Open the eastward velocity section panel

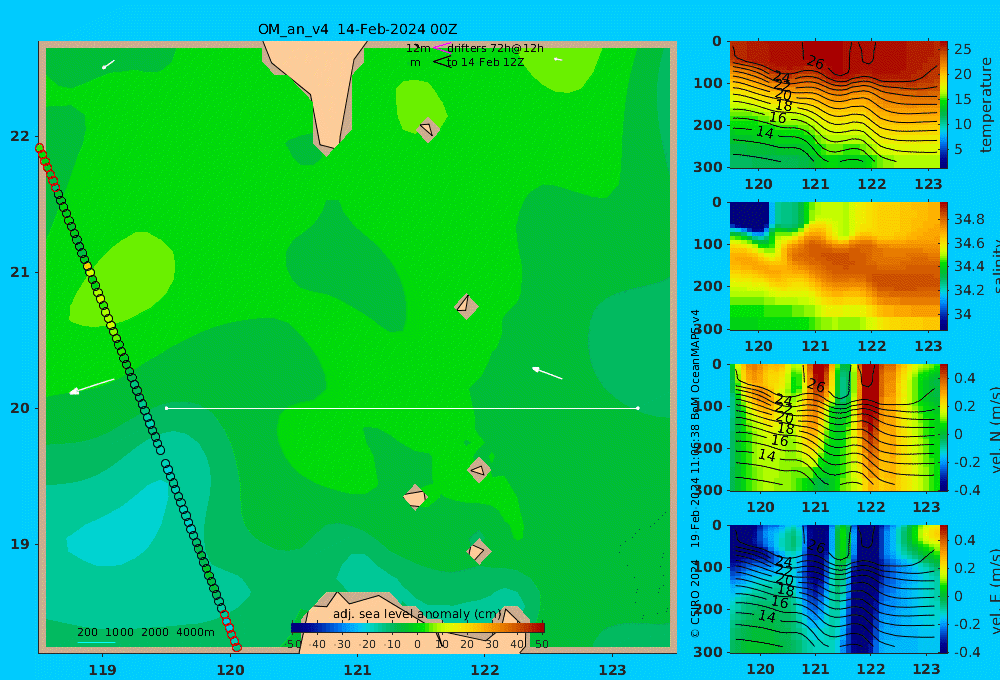tap(834, 589)
